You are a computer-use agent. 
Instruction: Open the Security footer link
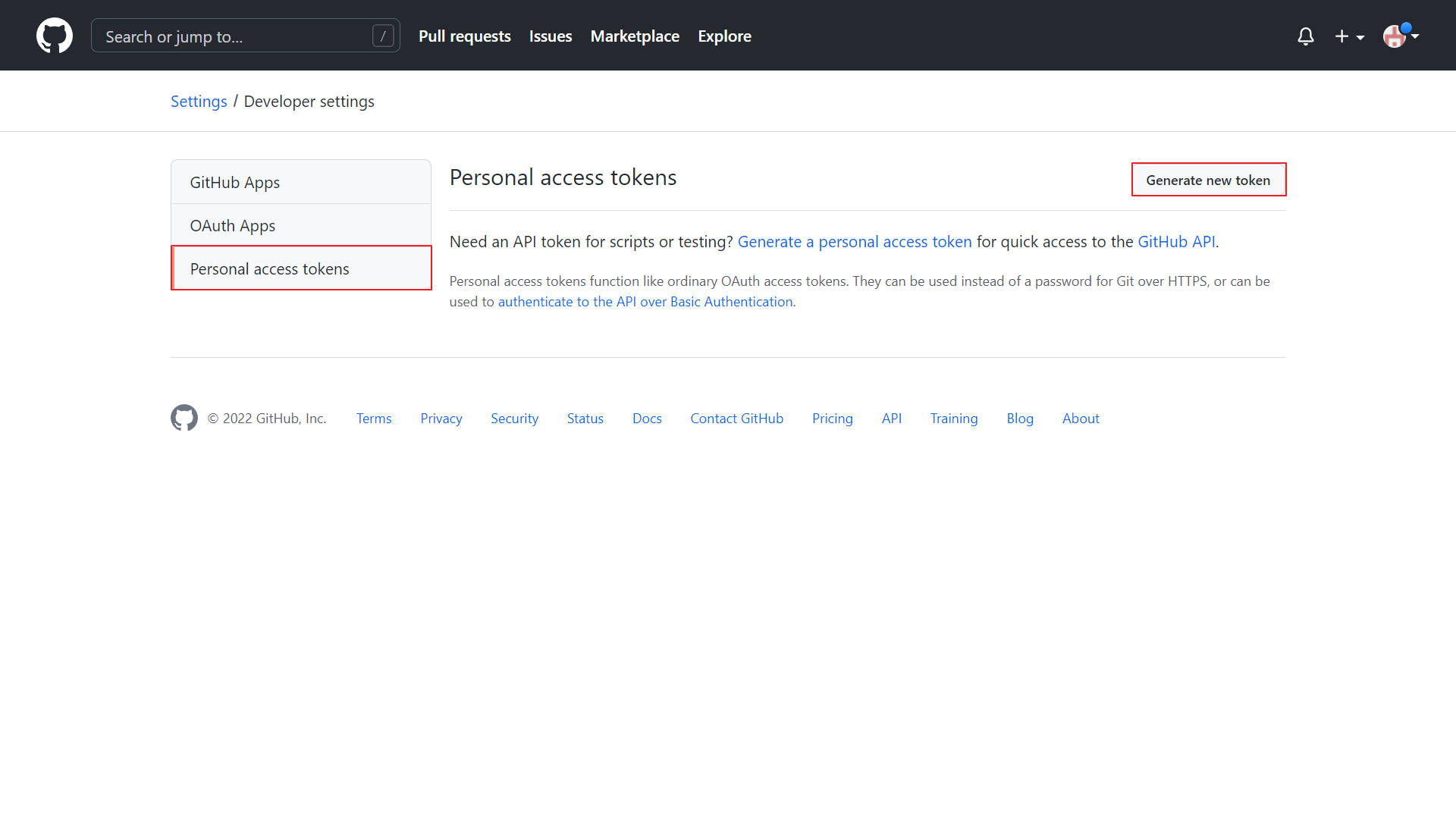pos(514,419)
